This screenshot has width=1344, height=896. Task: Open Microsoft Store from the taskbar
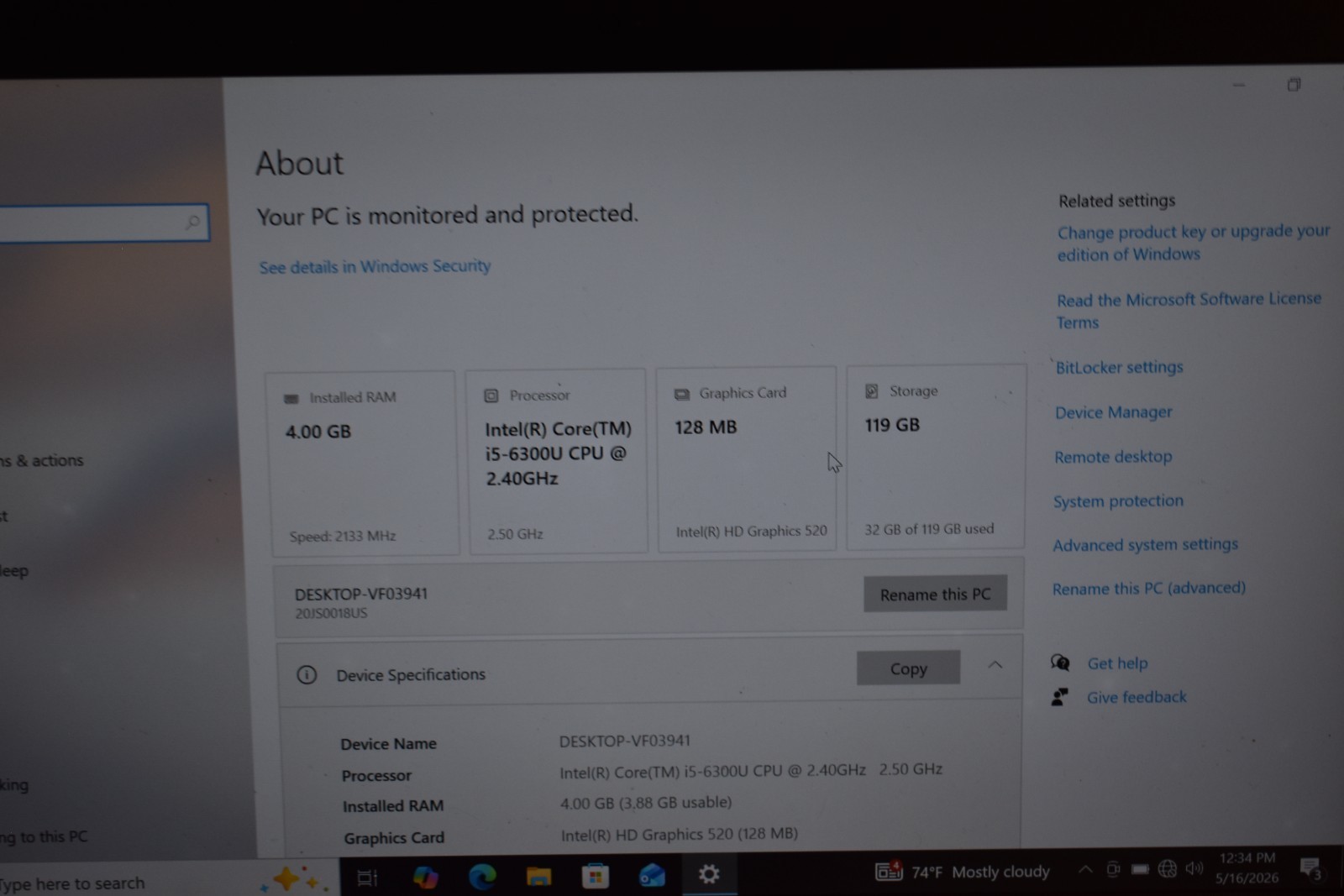595,876
